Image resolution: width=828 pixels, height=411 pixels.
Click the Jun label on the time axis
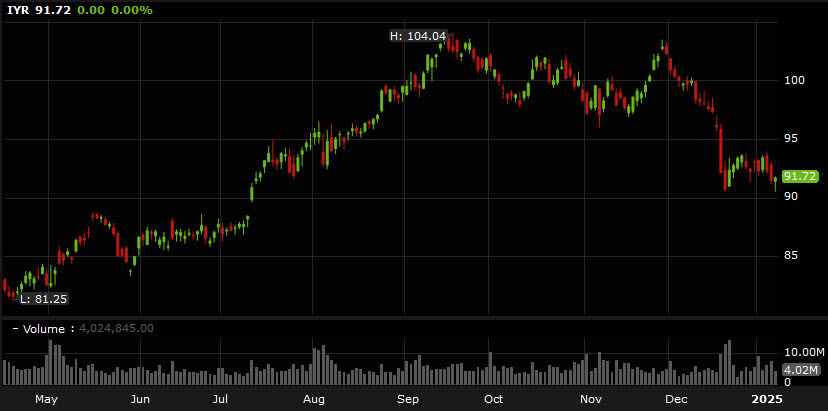(x=140, y=399)
